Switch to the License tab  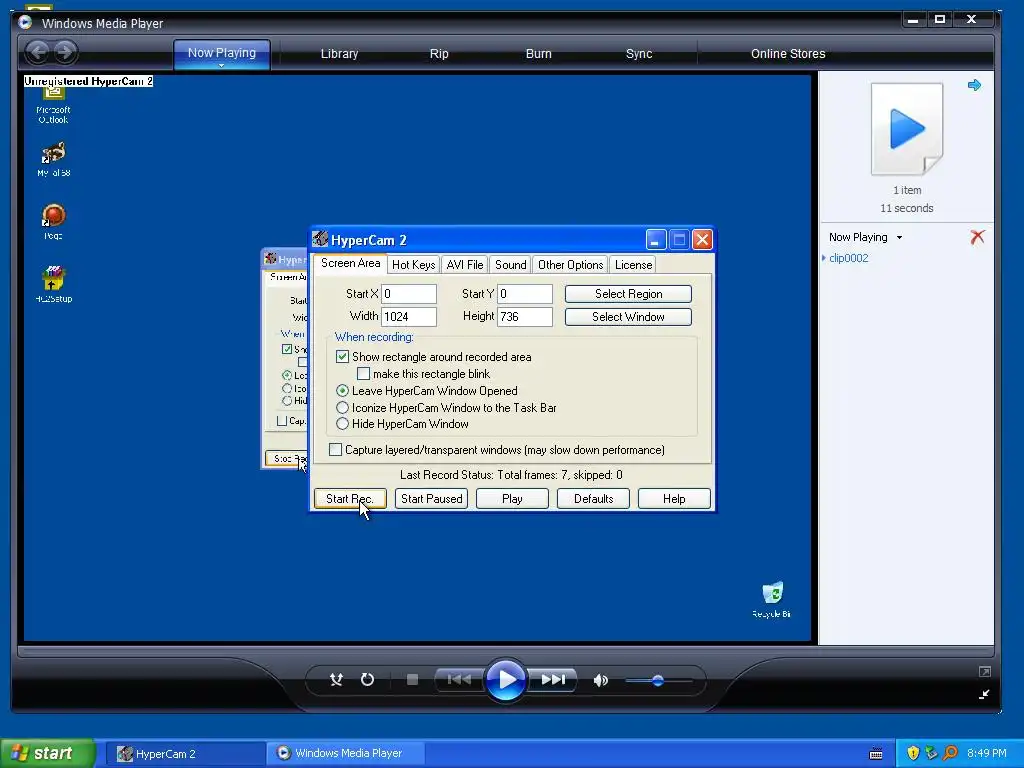(633, 264)
